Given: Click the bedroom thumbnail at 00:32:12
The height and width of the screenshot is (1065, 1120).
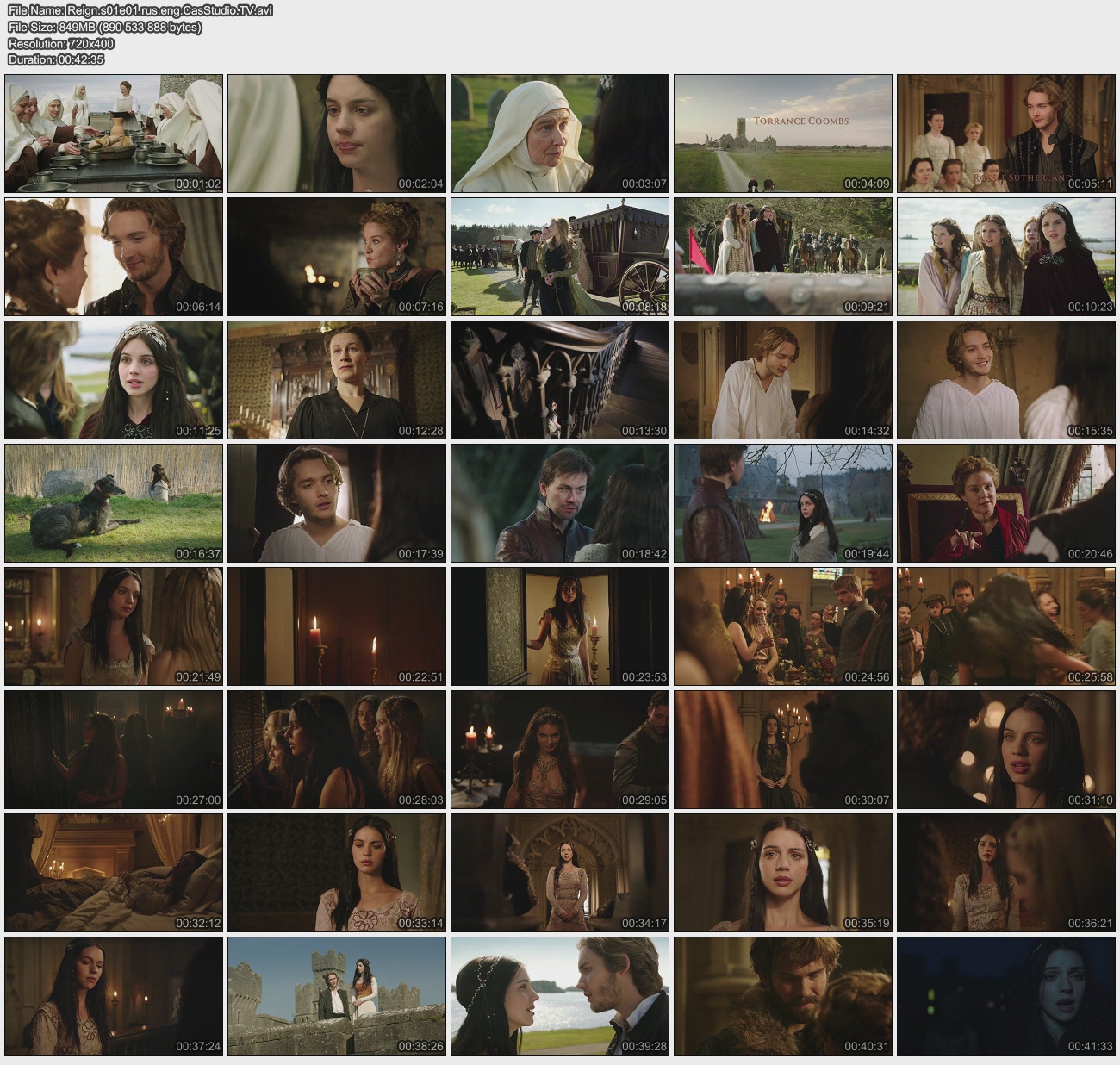Looking at the screenshot, I should 114,873.
